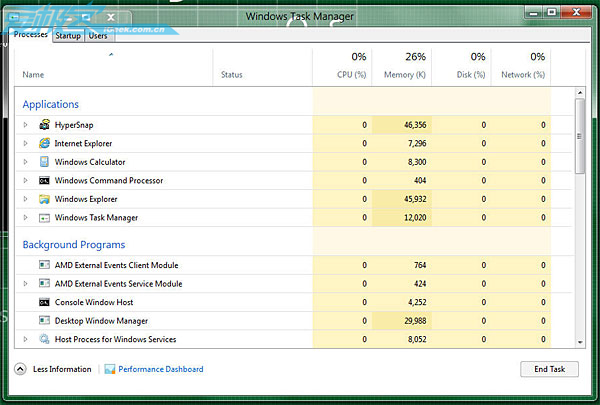Viewport: 600px width, 405px height.
Task: Expand the HyperSnap process group
Action: [26, 125]
